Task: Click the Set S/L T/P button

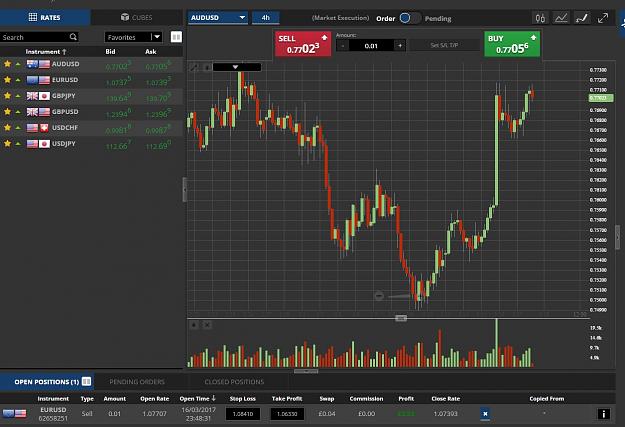Action: click(x=444, y=45)
